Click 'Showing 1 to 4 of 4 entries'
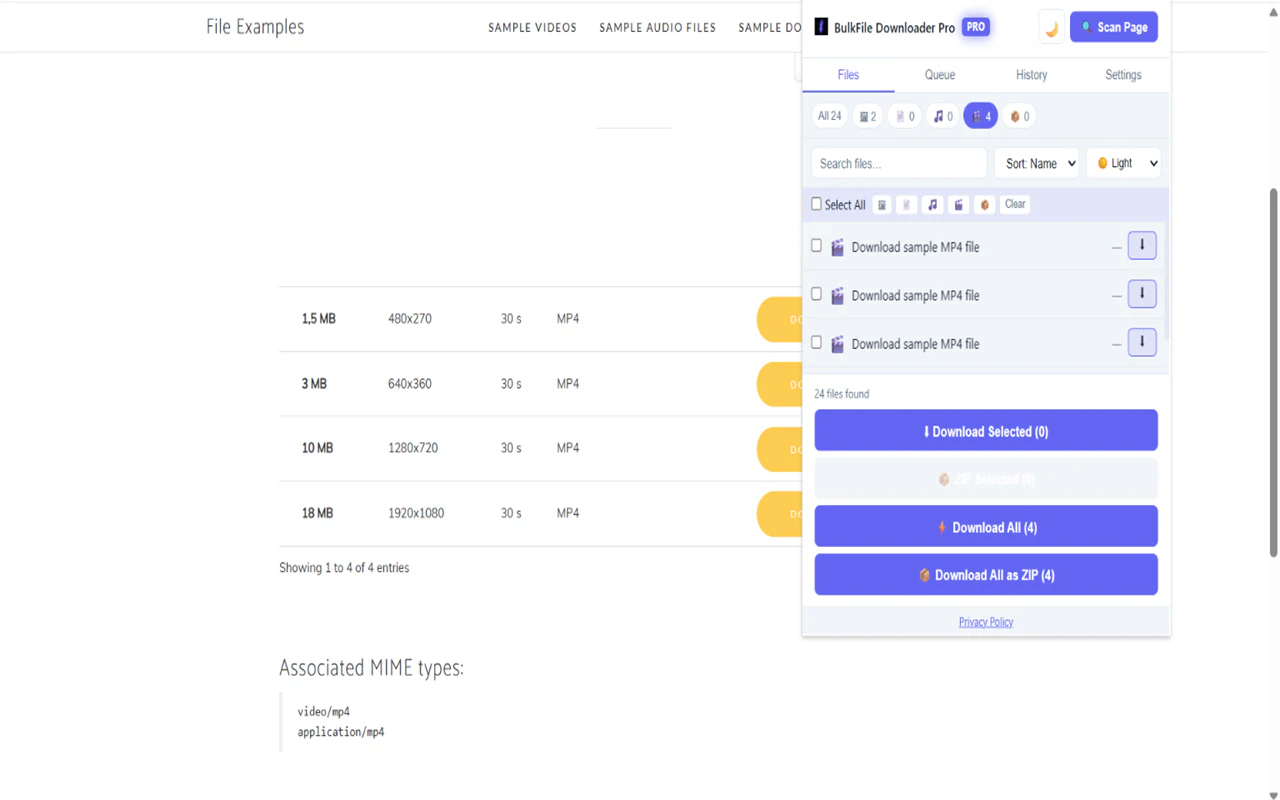Image resolution: width=1280 pixels, height=800 pixels. 344,568
